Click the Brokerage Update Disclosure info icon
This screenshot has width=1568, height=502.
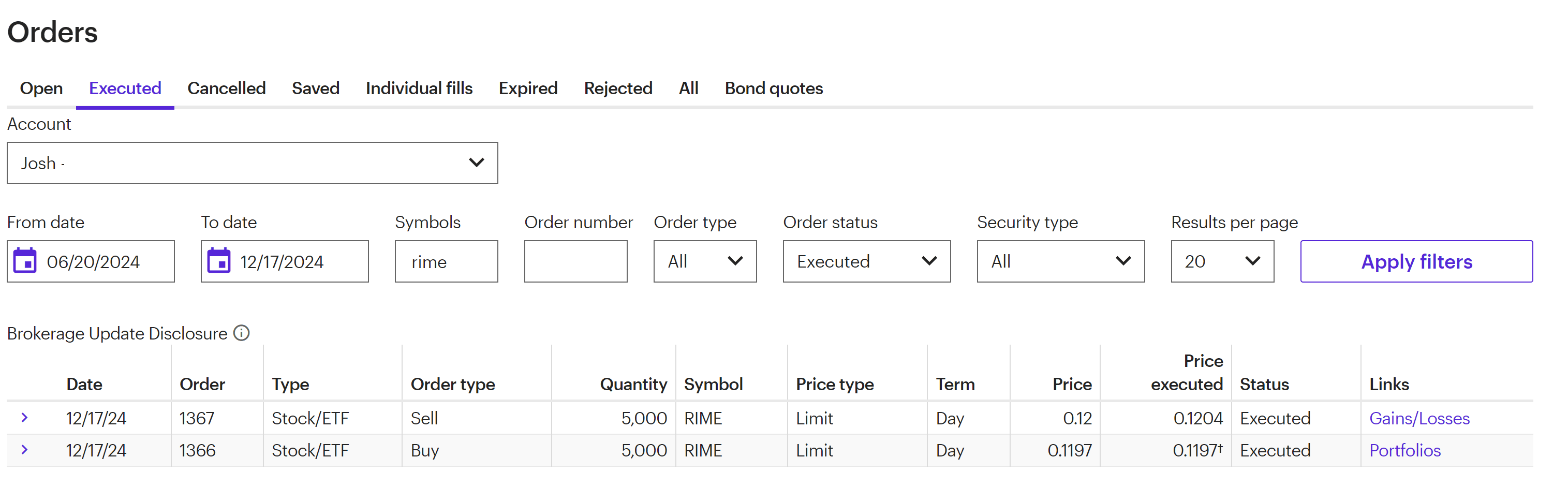click(242, 333)
